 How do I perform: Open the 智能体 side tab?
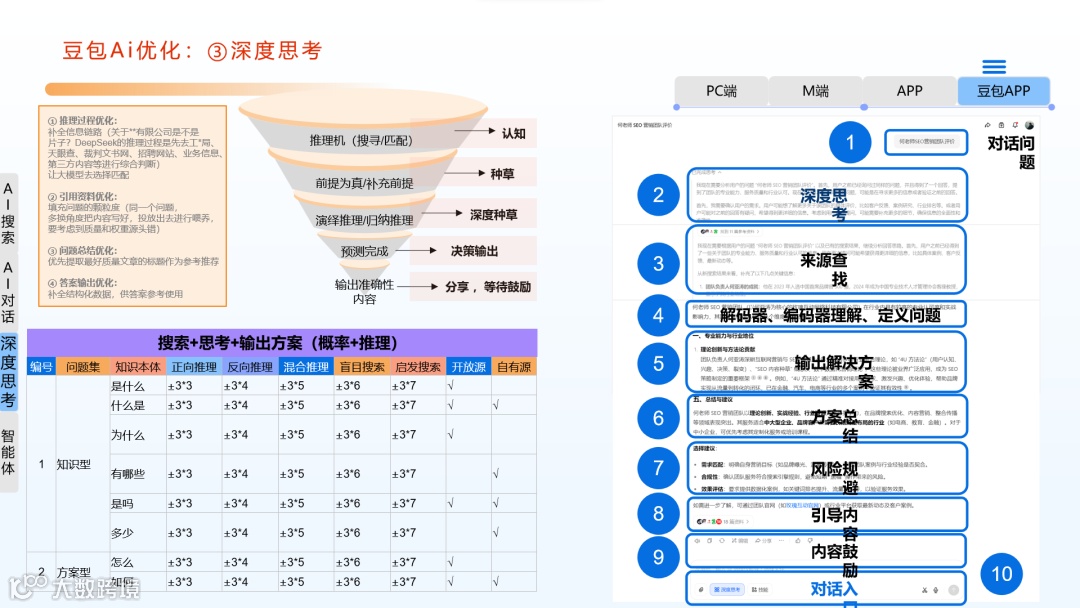tap(8, 452)
